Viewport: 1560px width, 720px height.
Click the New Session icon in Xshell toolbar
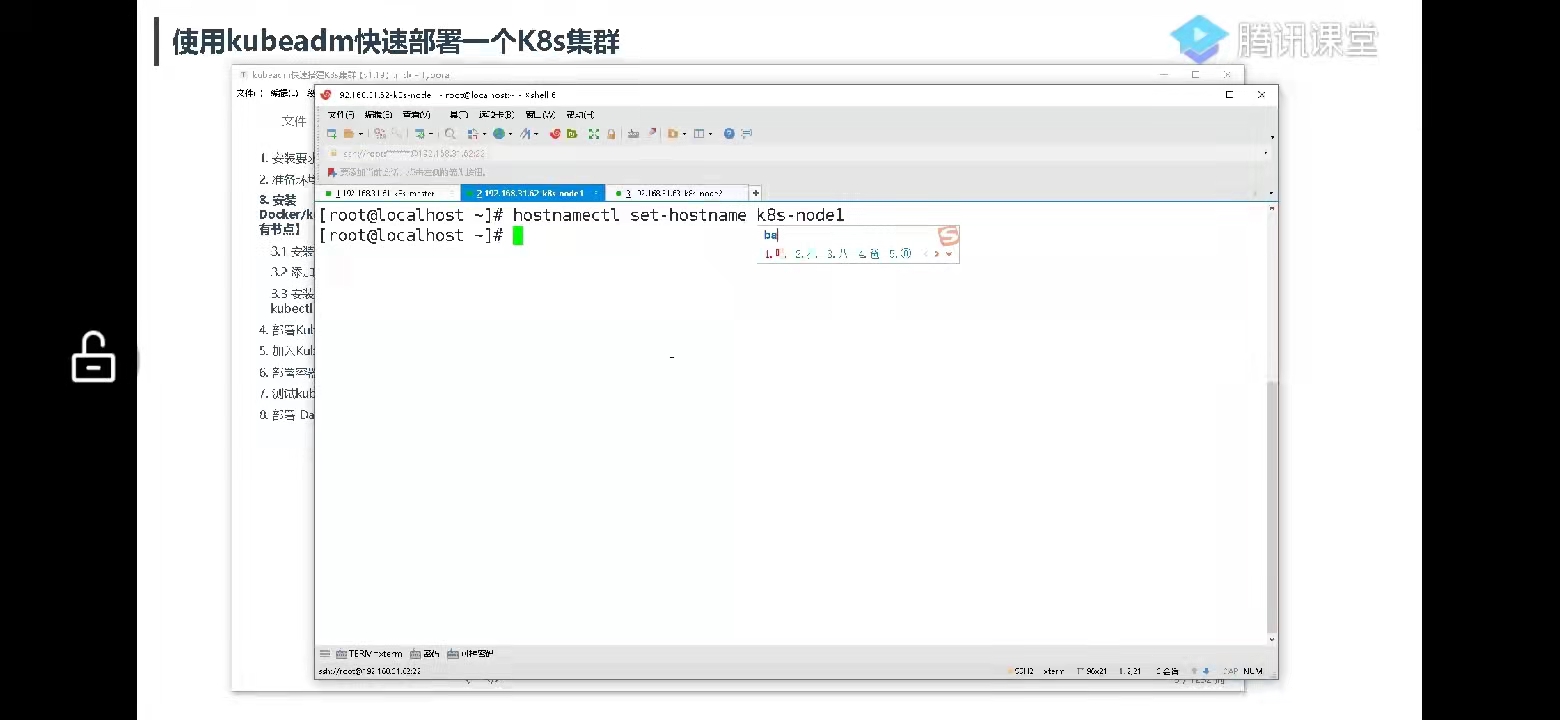coord(331,134)
